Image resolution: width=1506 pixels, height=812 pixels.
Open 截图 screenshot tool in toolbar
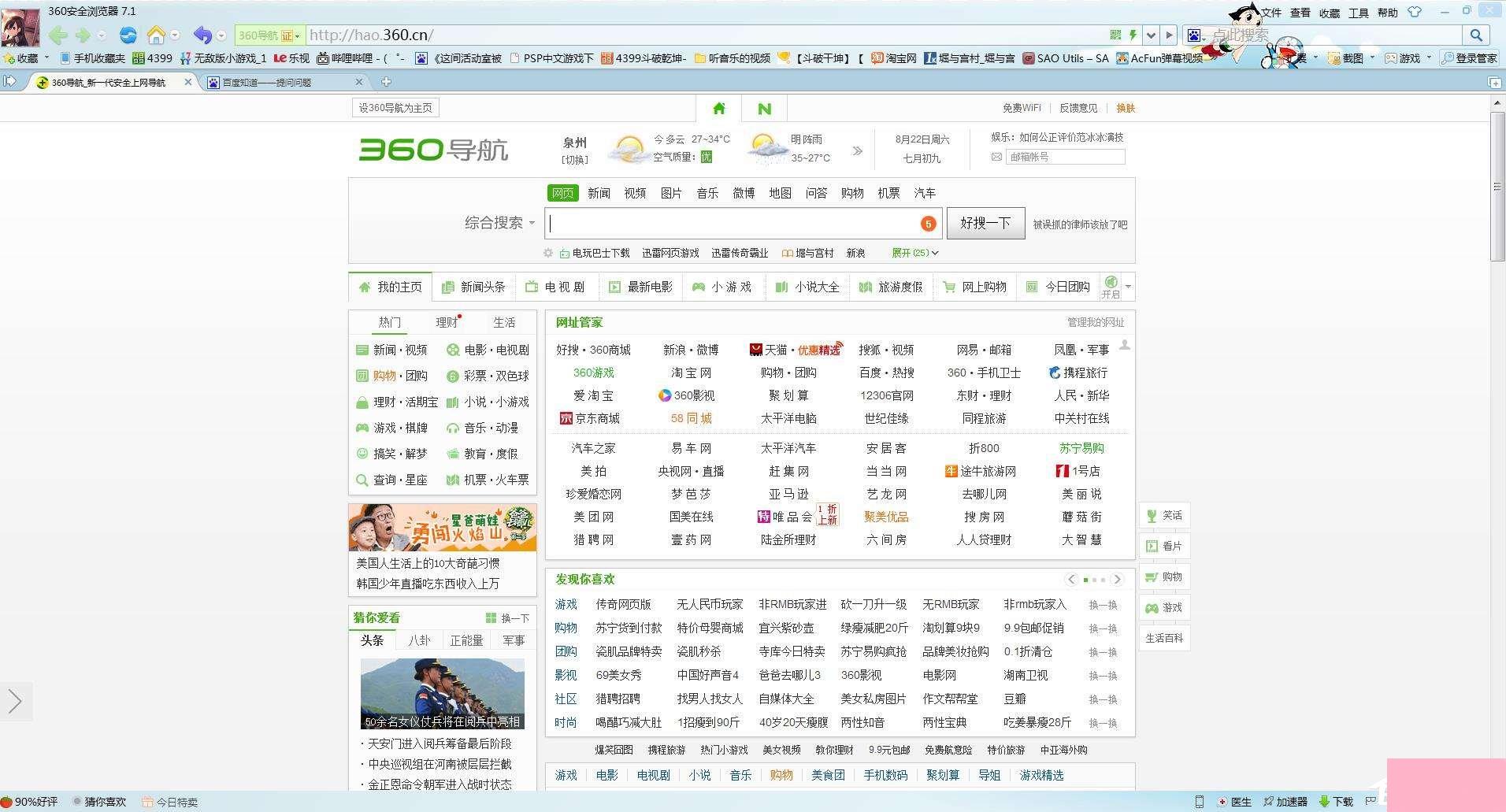point(1345,58)
